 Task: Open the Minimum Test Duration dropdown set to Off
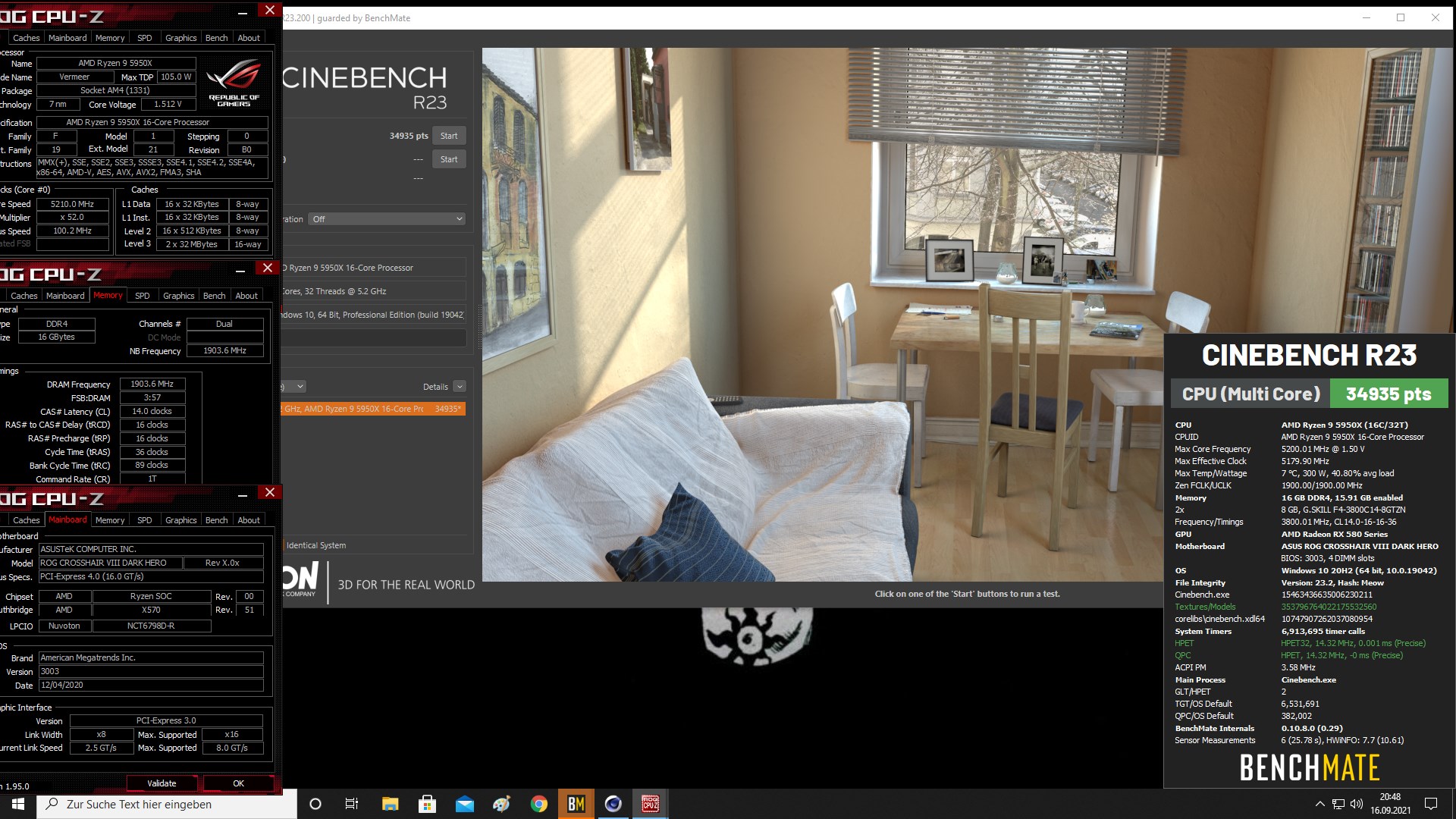pos(388,218)
